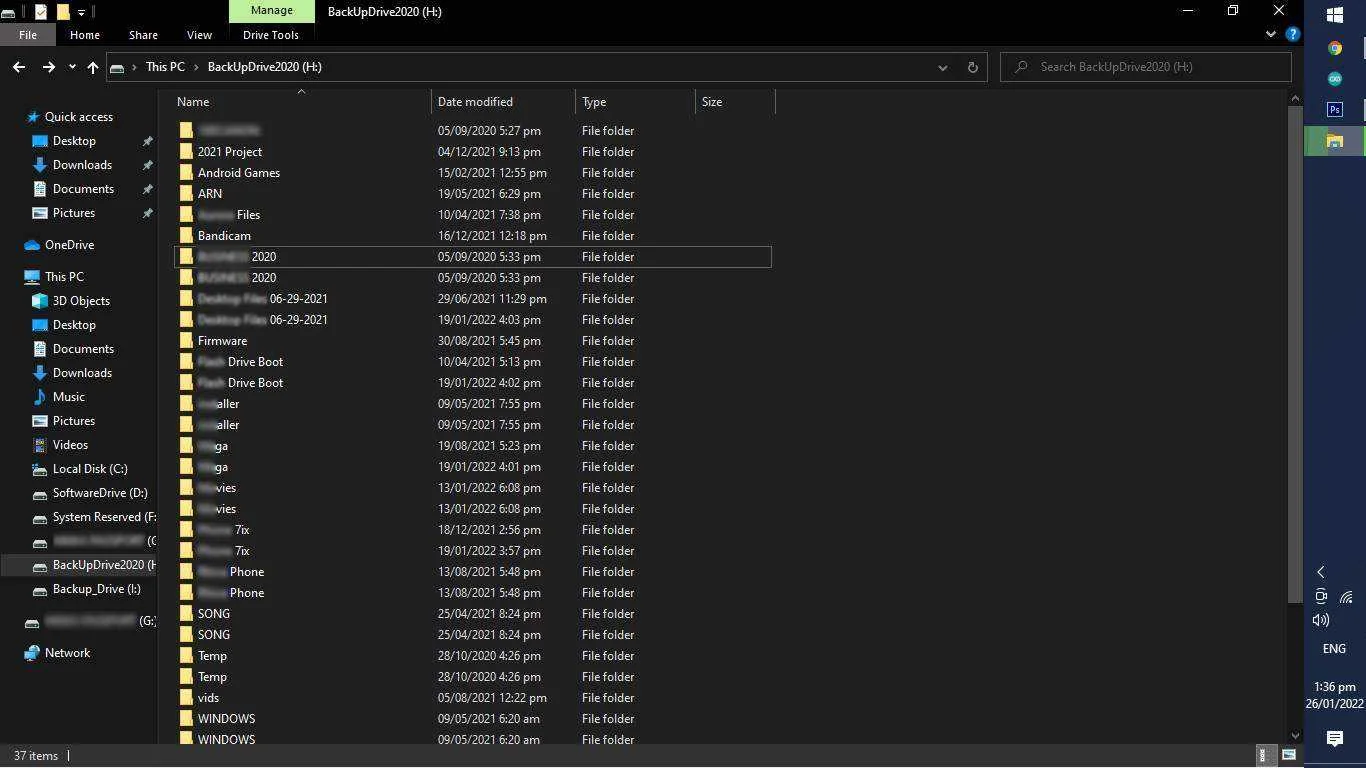Open the Explorer Help question mark
This screenshot has height=768, width=1366.
(x=1292, y=34)
